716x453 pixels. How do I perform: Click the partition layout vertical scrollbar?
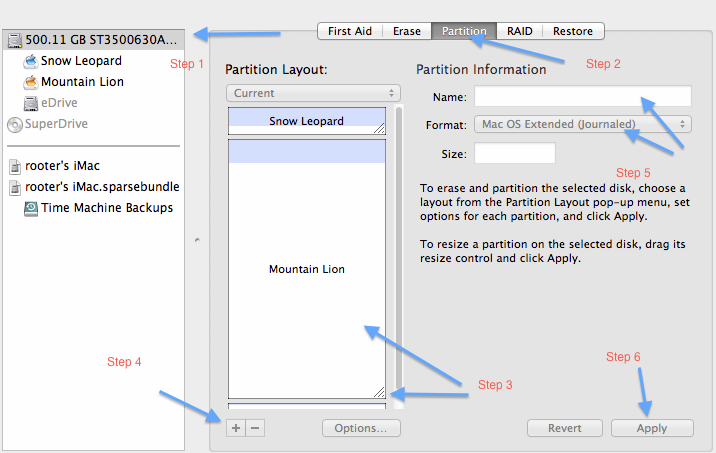(x=399, y=247)
